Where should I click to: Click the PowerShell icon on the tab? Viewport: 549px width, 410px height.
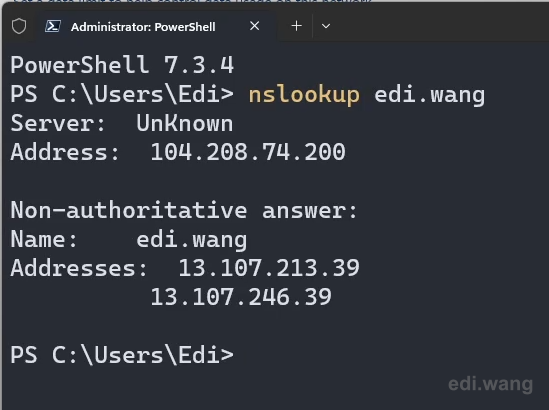pyautogui.click(x=53, y=26)
